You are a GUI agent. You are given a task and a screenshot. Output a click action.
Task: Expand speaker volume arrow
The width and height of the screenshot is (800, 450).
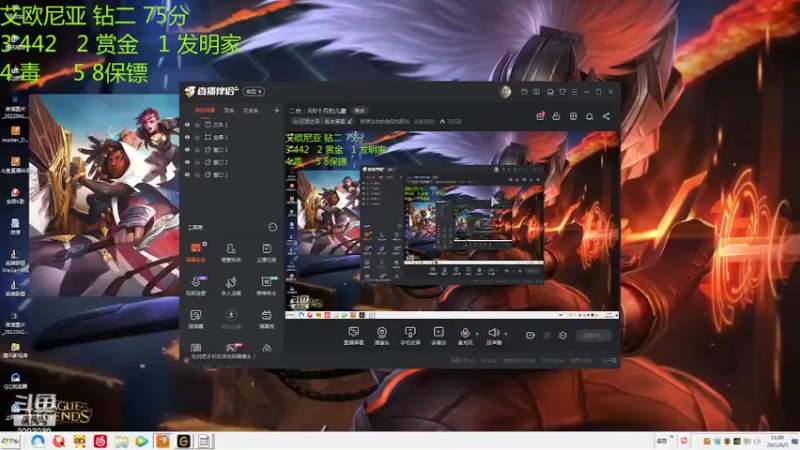tap(506, 334)
